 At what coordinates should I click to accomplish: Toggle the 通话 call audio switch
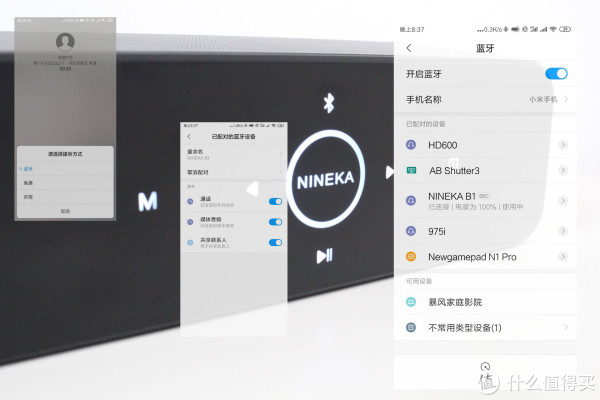(x=276, y=201)
